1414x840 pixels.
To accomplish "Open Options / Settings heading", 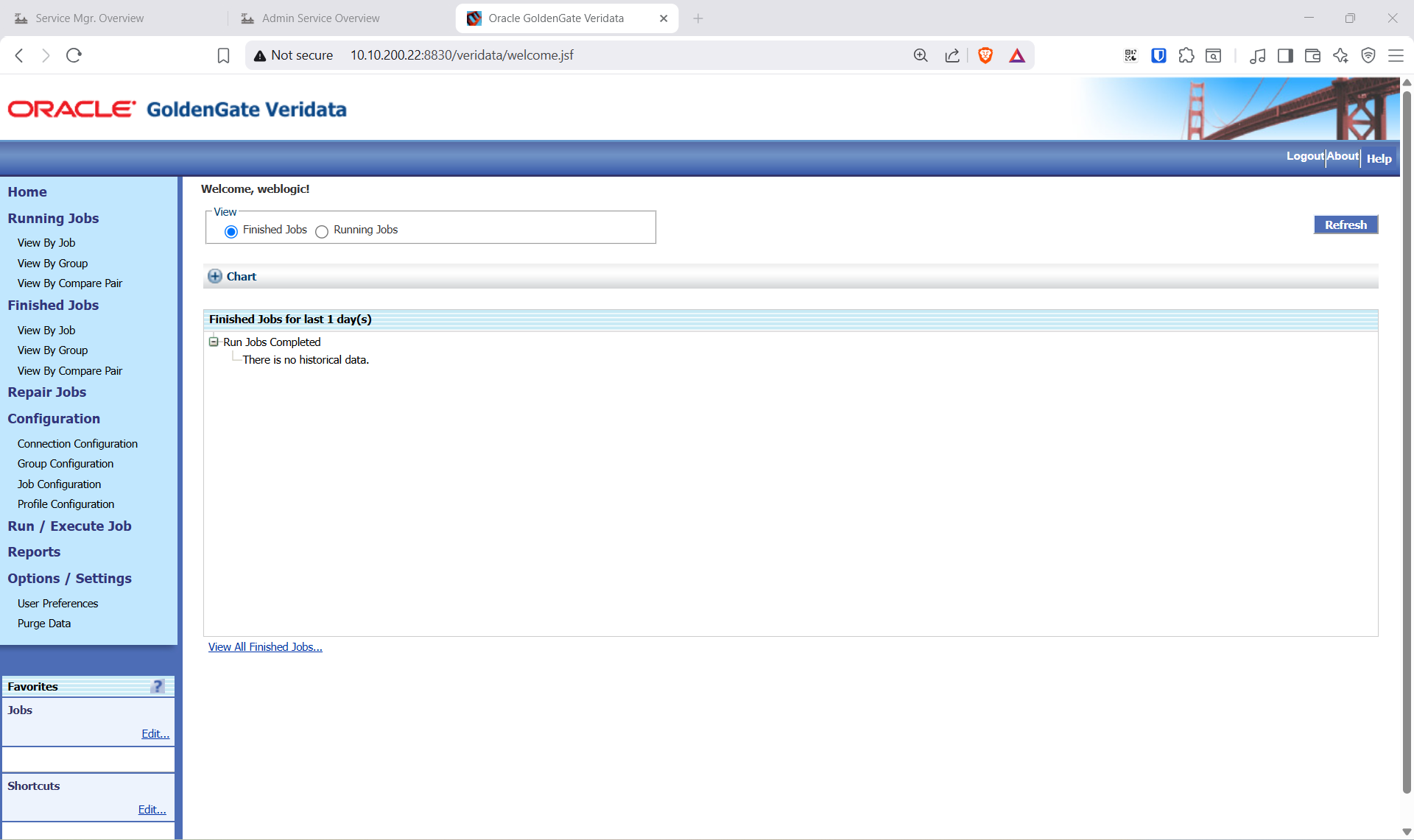I will click(69, 578).
